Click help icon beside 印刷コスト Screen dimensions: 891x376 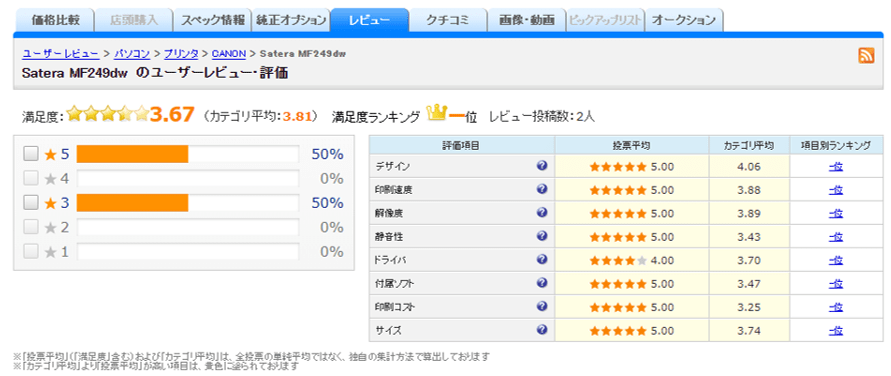(x=542, y=306)
